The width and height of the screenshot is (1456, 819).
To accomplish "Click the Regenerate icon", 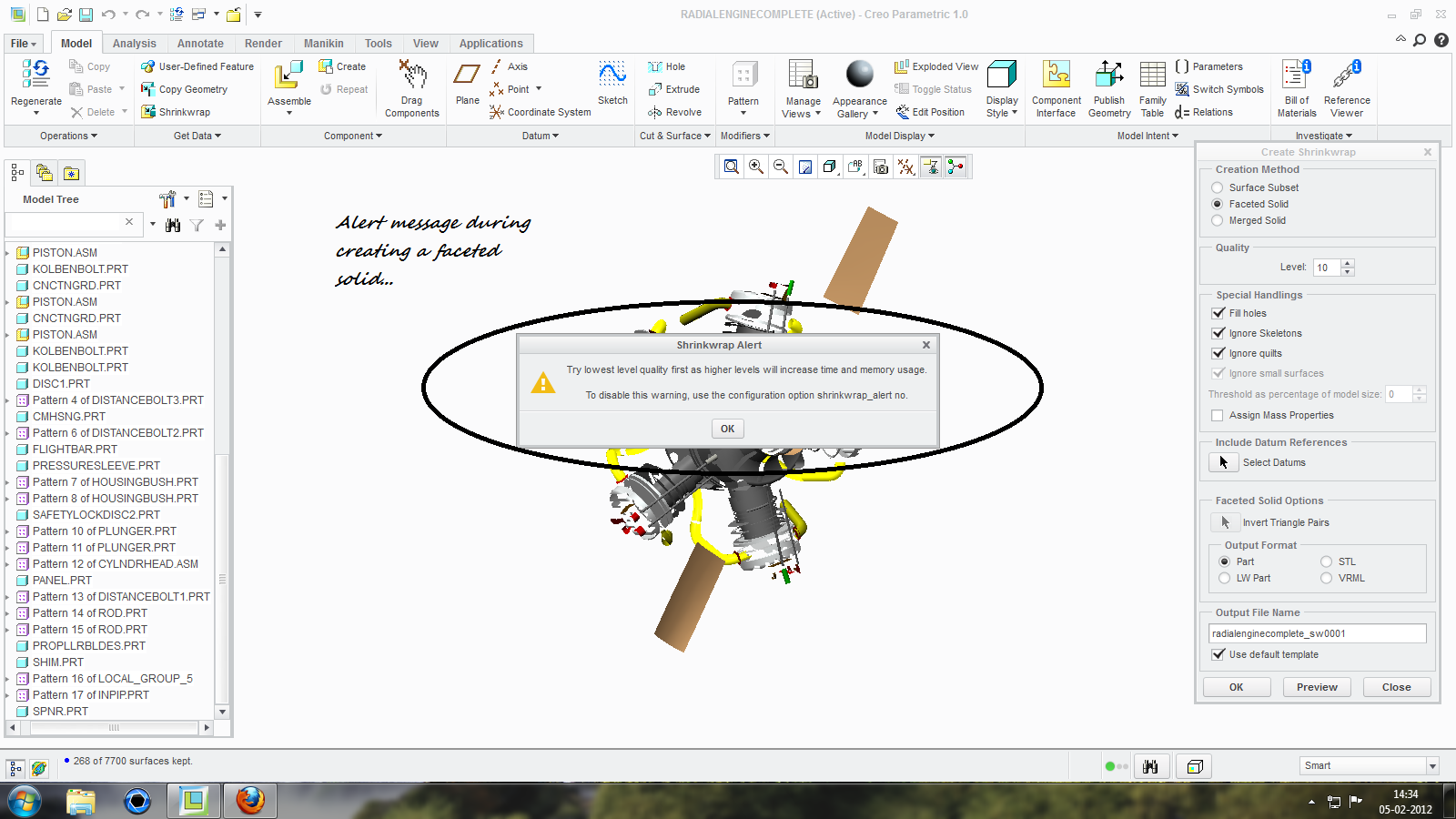I will pos(36,75).
